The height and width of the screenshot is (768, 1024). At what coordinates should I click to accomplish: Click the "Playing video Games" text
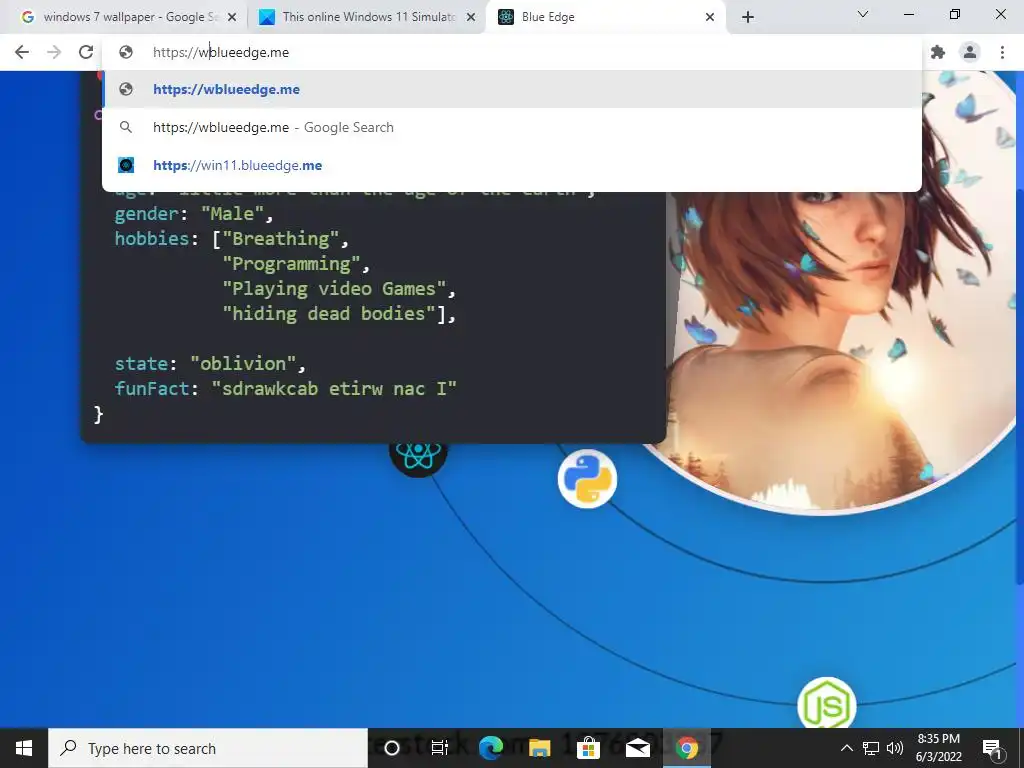tap(334, 289)
